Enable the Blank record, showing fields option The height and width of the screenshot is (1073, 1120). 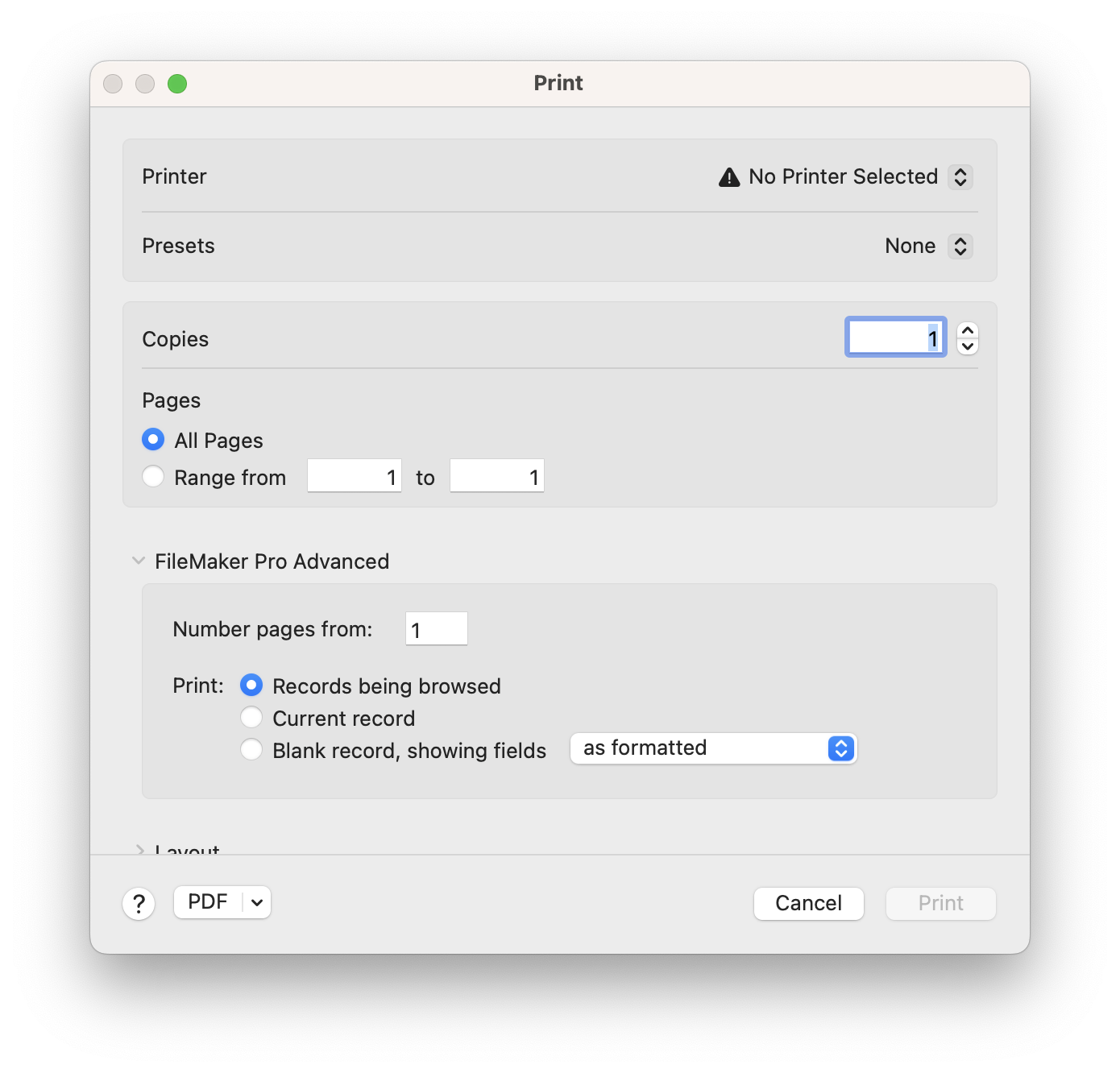(x=251, y=749)
